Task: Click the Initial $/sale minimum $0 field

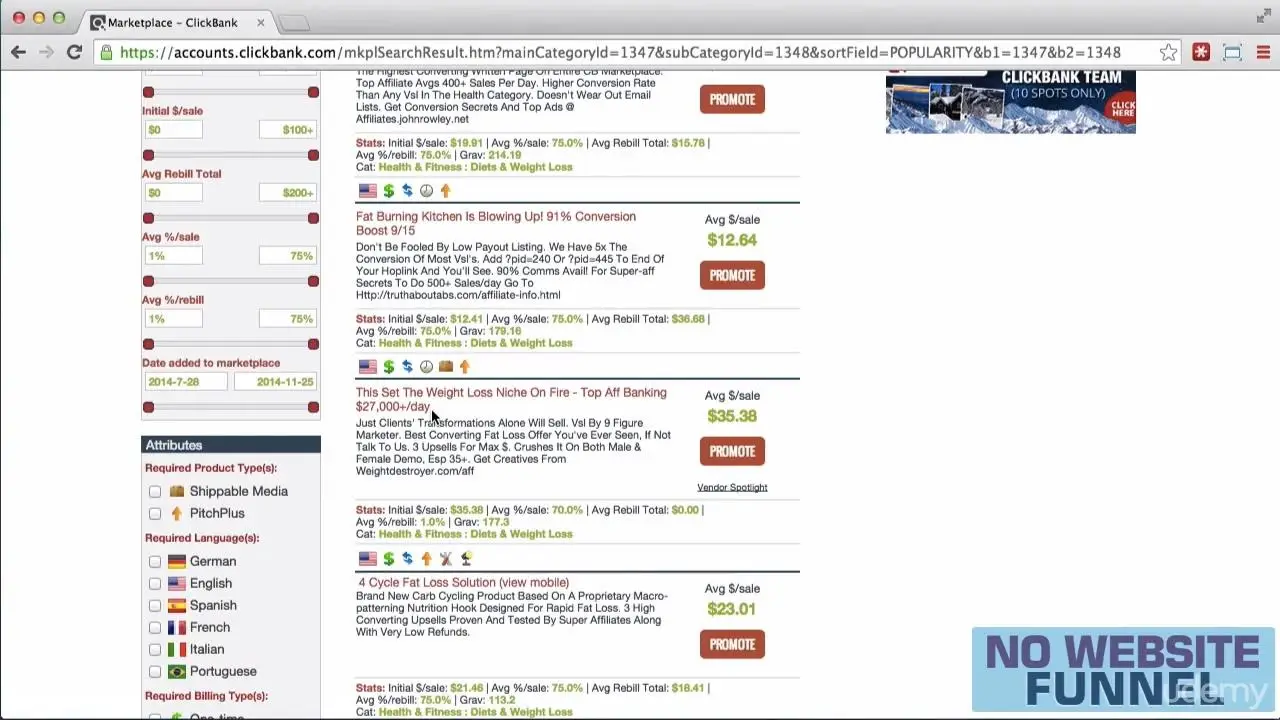Action: pos(173,130)
